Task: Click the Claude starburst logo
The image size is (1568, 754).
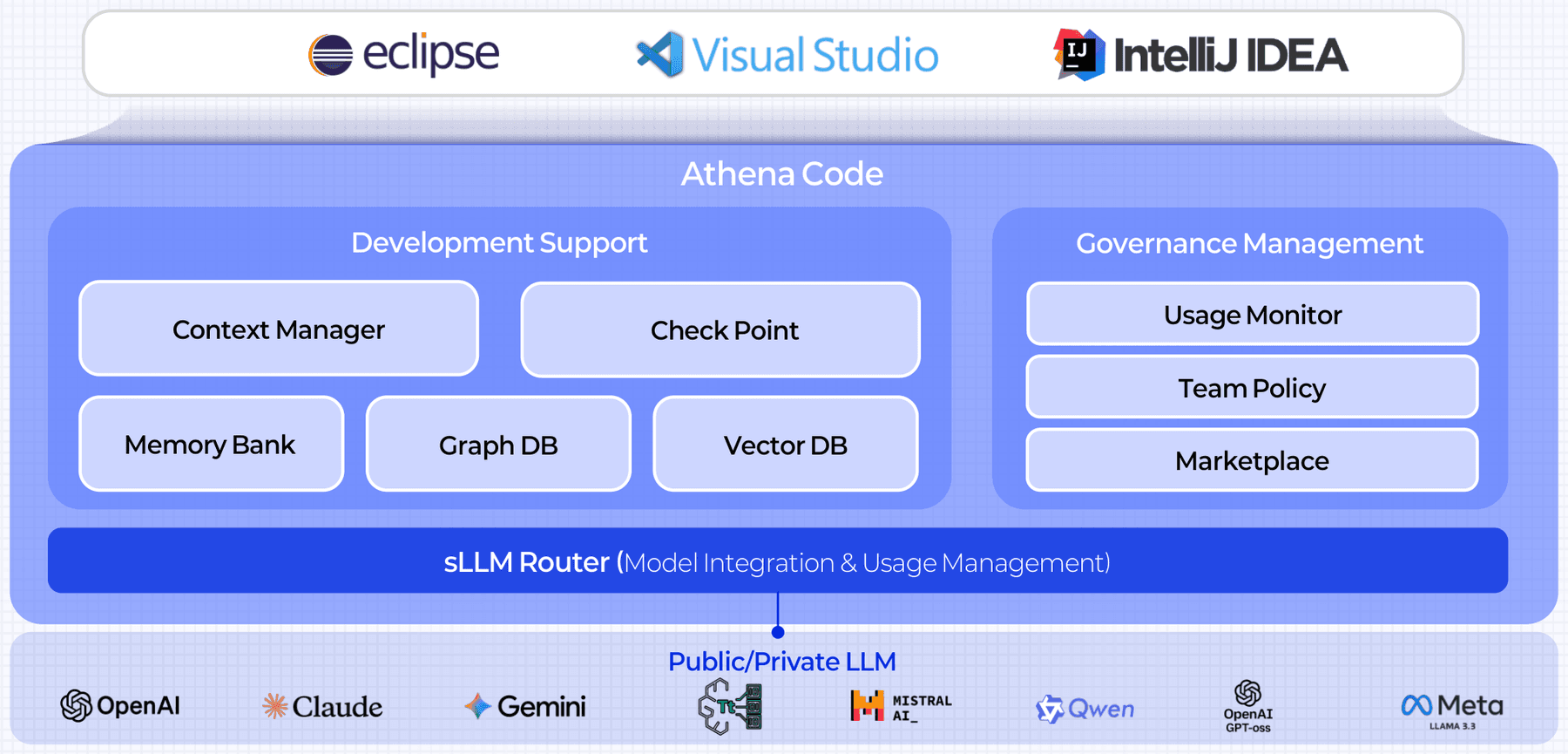Action: pos(275,705)
